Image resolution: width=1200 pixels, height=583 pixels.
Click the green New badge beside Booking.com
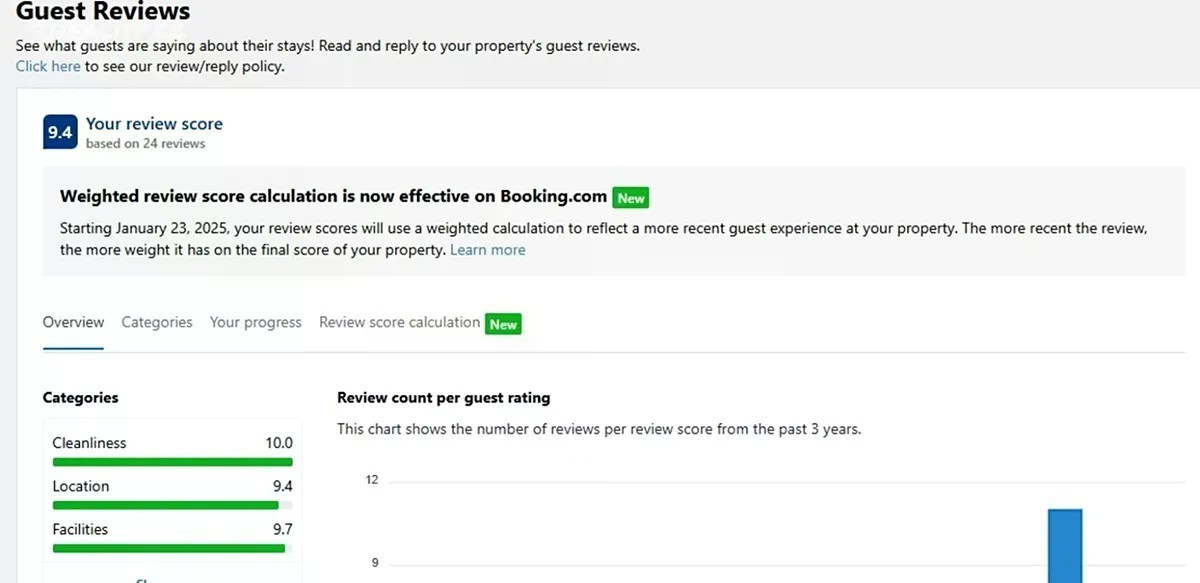[x=631, y=198]
